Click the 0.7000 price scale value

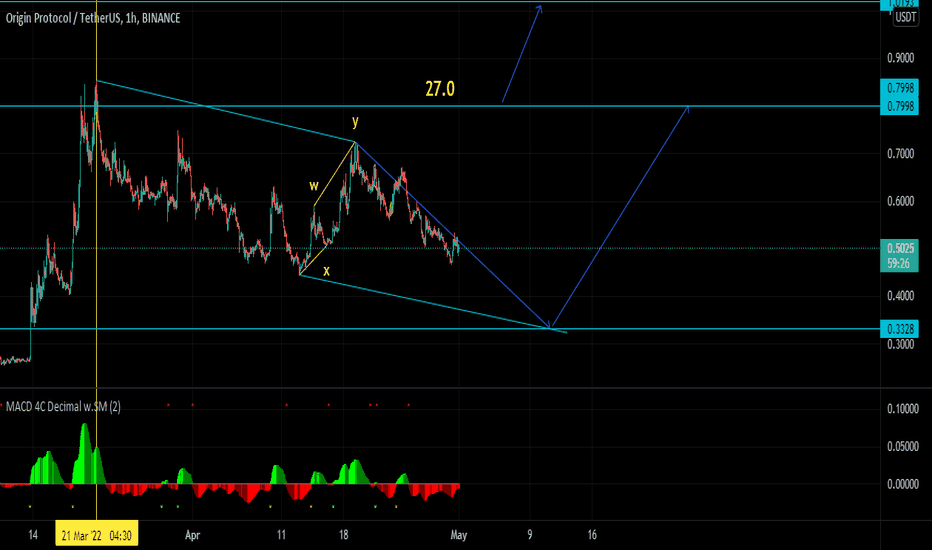pyautogui.click(x=900, y=154)
